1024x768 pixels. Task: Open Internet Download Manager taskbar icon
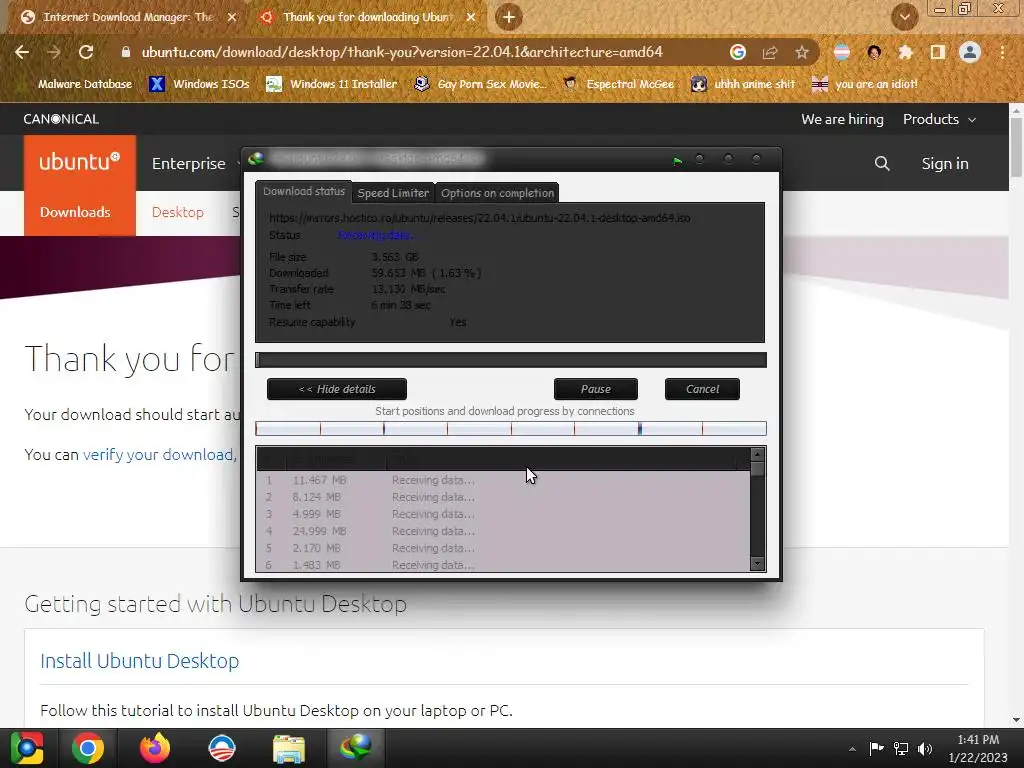coord(355,748)
